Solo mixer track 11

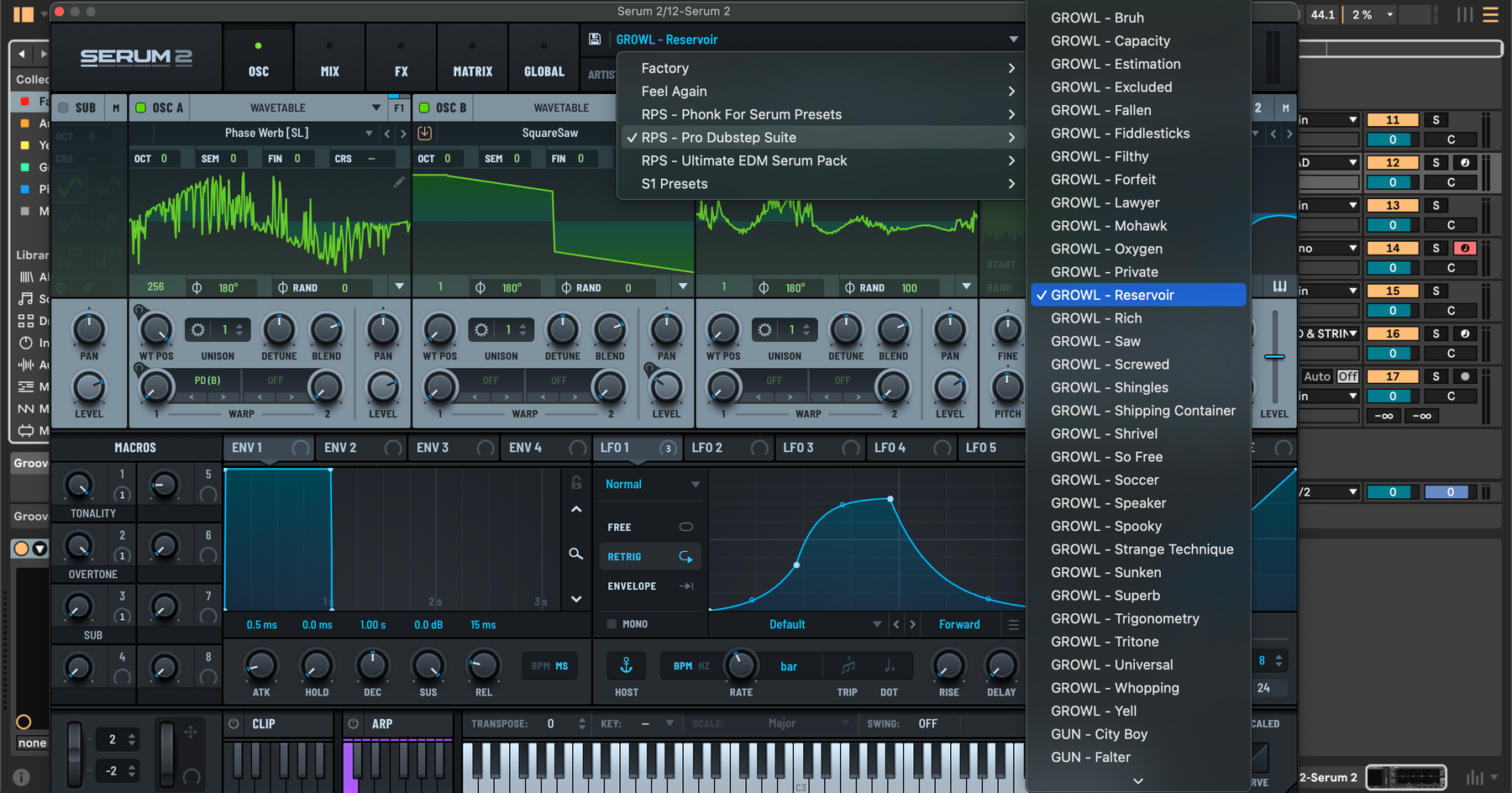(1436, 119)
